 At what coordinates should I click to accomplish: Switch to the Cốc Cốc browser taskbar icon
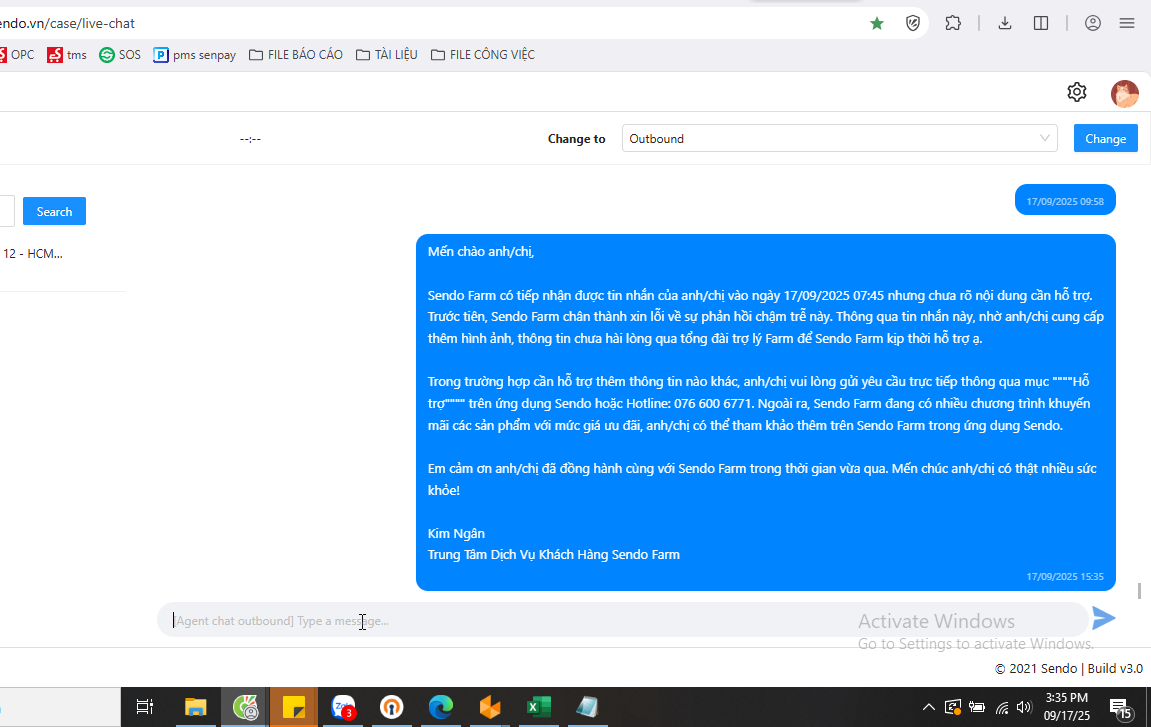click(x=245, y=707)
